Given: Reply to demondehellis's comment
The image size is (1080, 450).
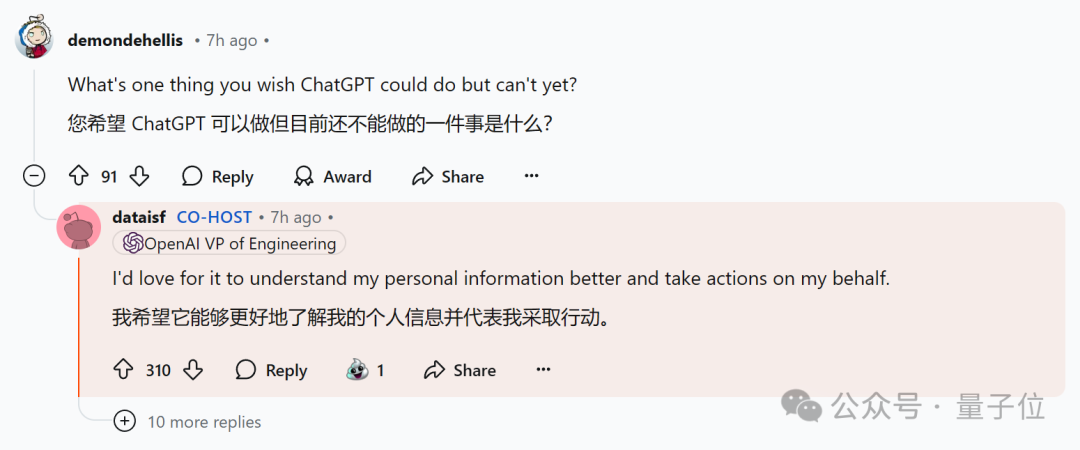Looking at the screenshot, I should pos(217,177).
